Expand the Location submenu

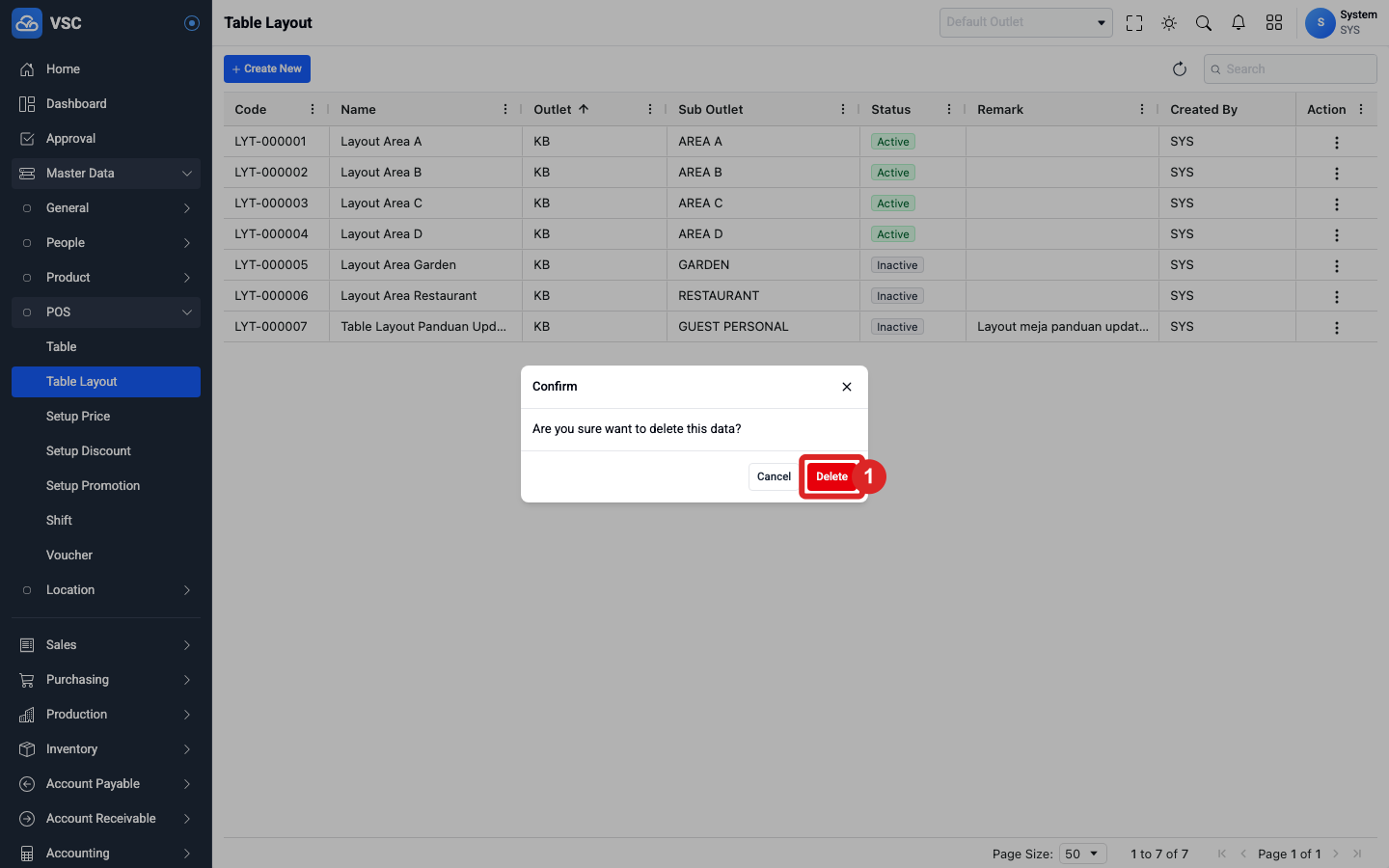click(106, 590)
